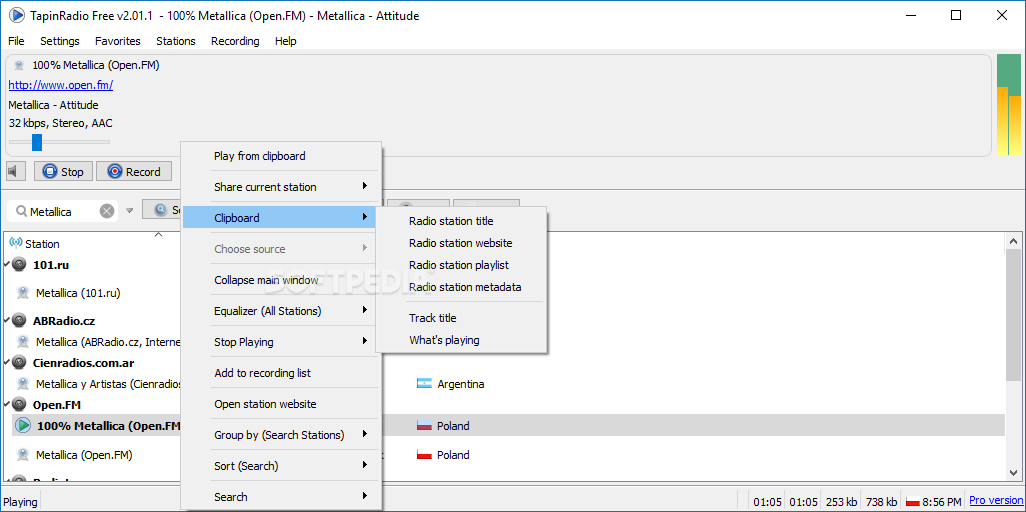Click the Poland flag in status bar

click(912, 502)
